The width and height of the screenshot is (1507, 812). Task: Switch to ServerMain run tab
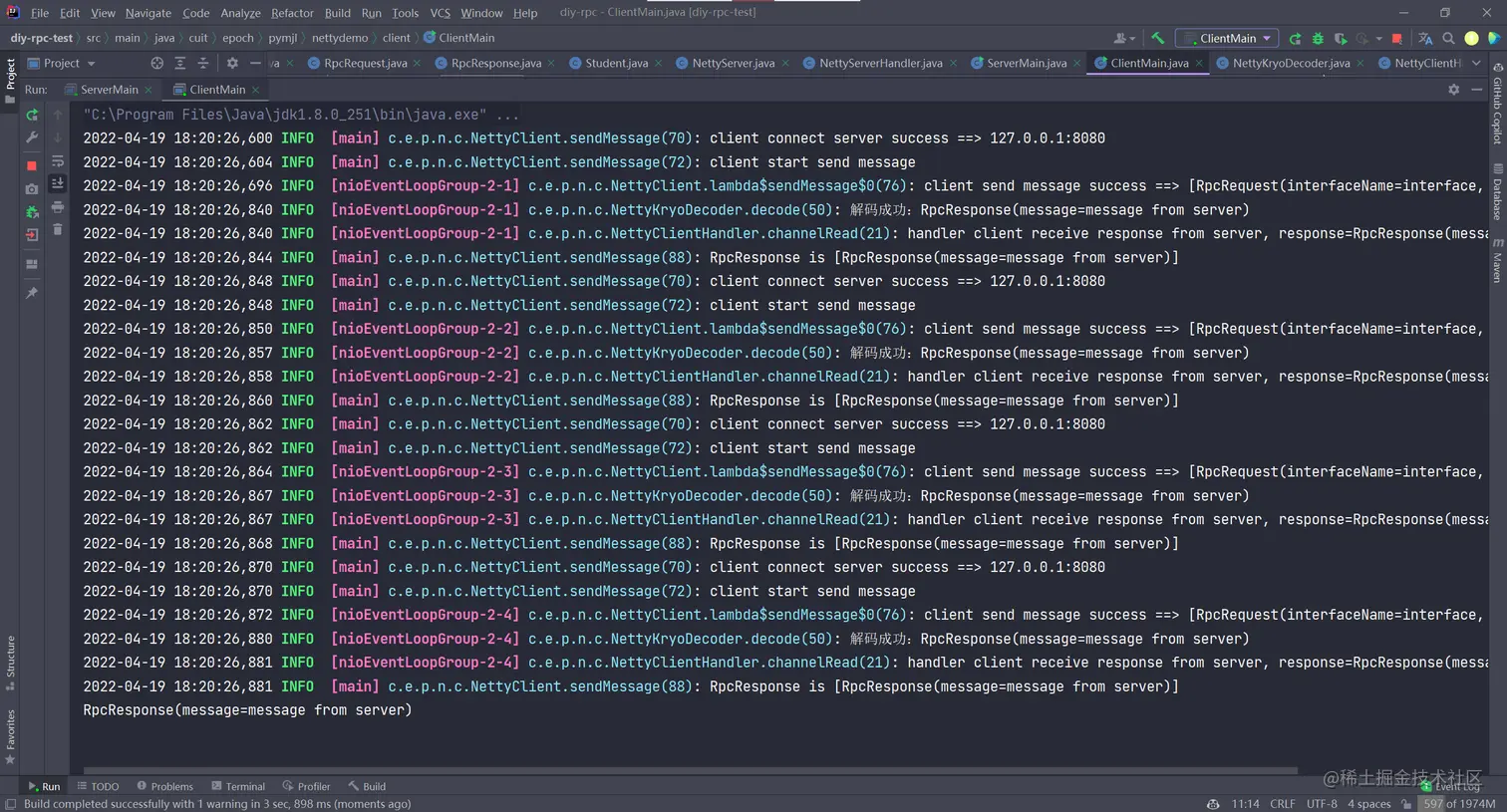(109, 90)
